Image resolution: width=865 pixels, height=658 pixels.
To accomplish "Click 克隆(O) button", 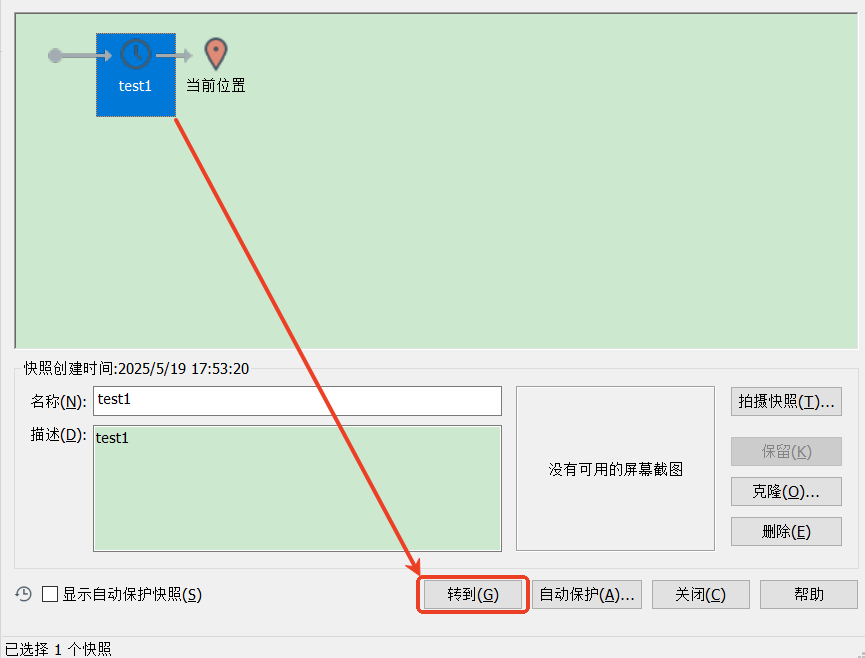I will (786, 491).
